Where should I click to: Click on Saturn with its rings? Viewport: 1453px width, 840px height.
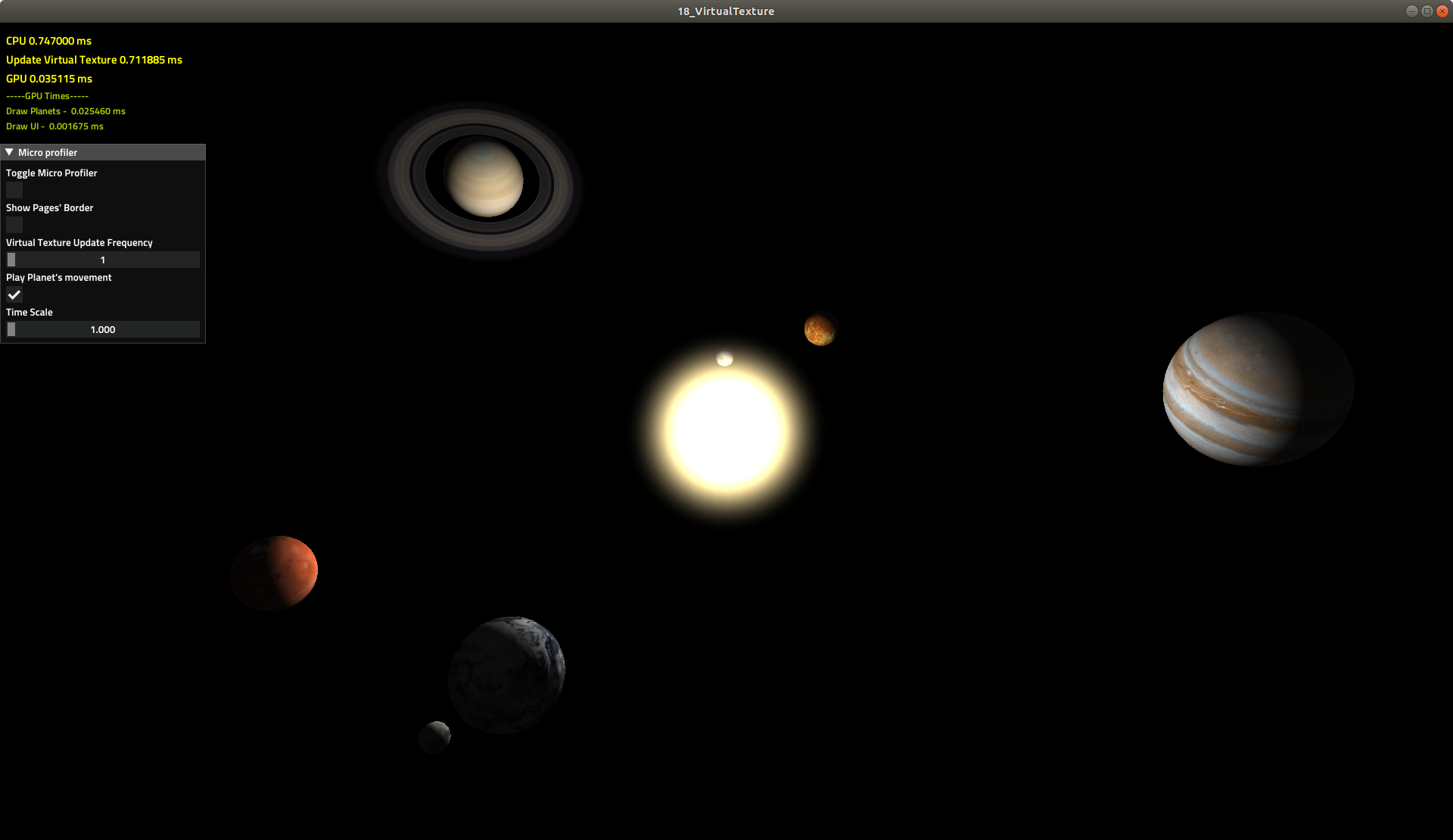pos(484,179)
